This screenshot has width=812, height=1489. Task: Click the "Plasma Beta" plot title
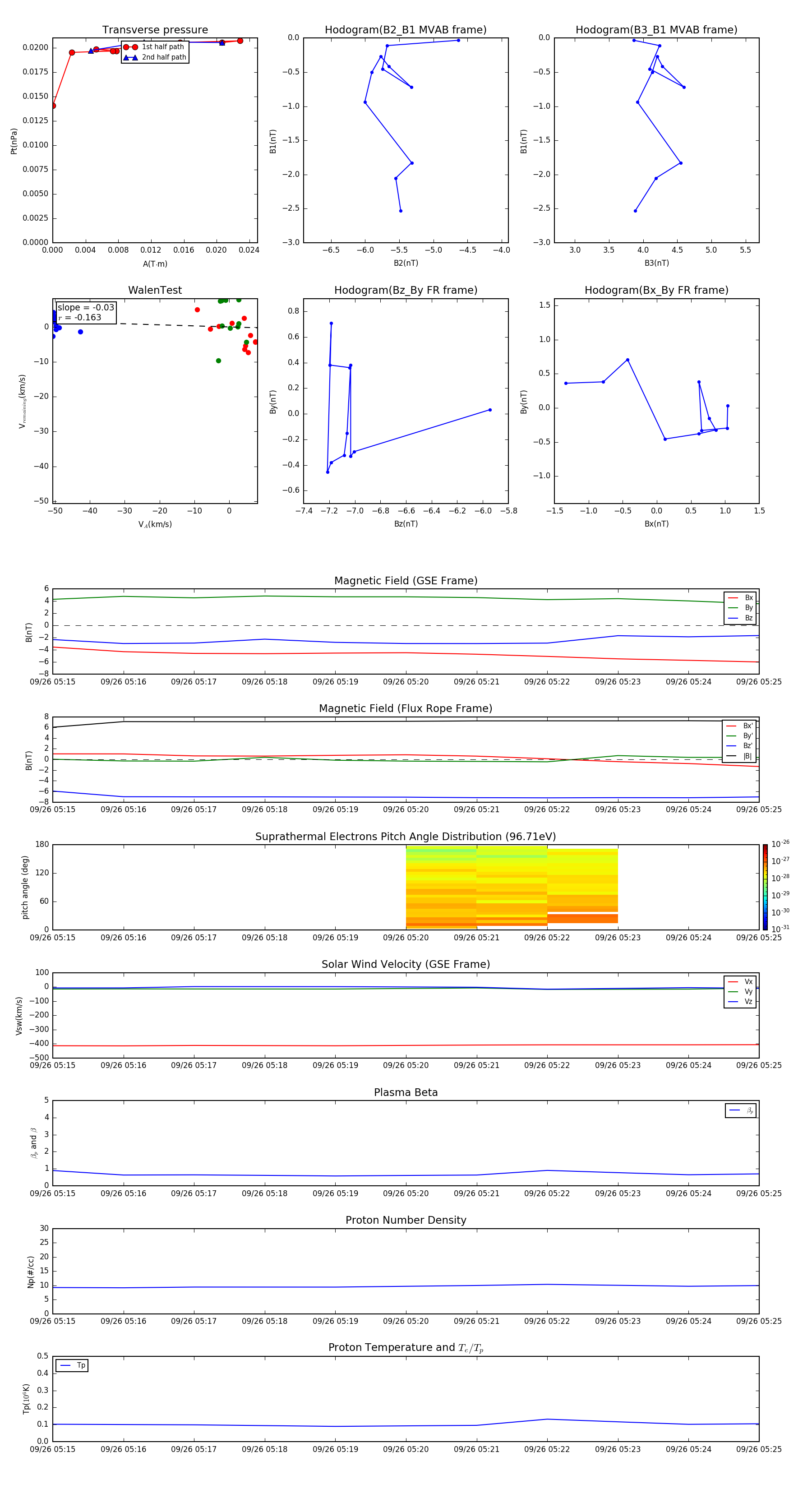(406, 1092)
